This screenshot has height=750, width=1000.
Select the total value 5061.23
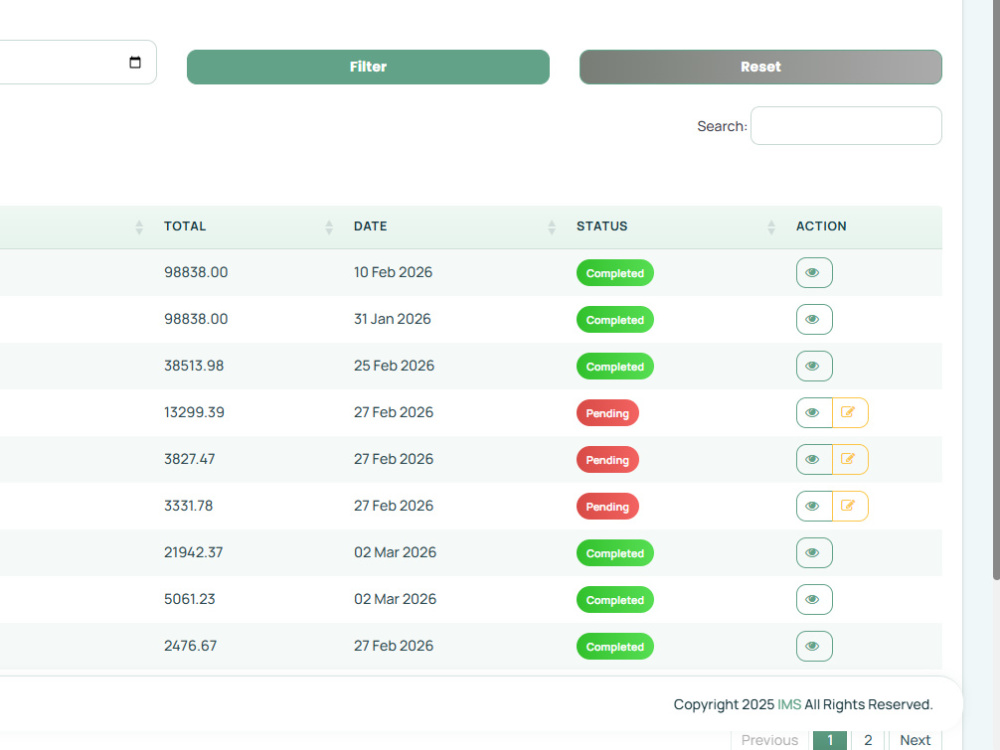click(x=189, y=599)
